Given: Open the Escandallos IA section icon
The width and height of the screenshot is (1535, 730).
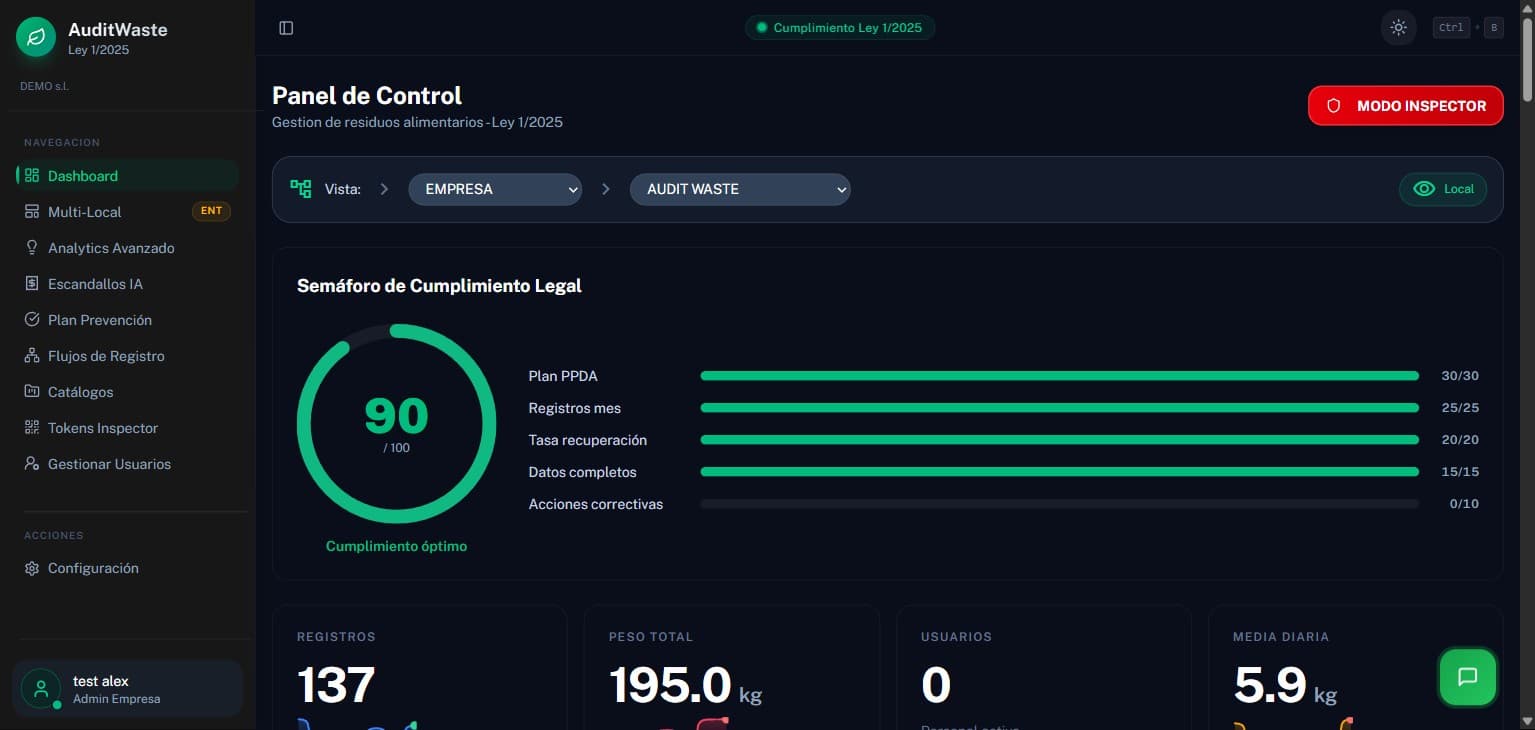Looking at the screenshot, I should (33, 283).
